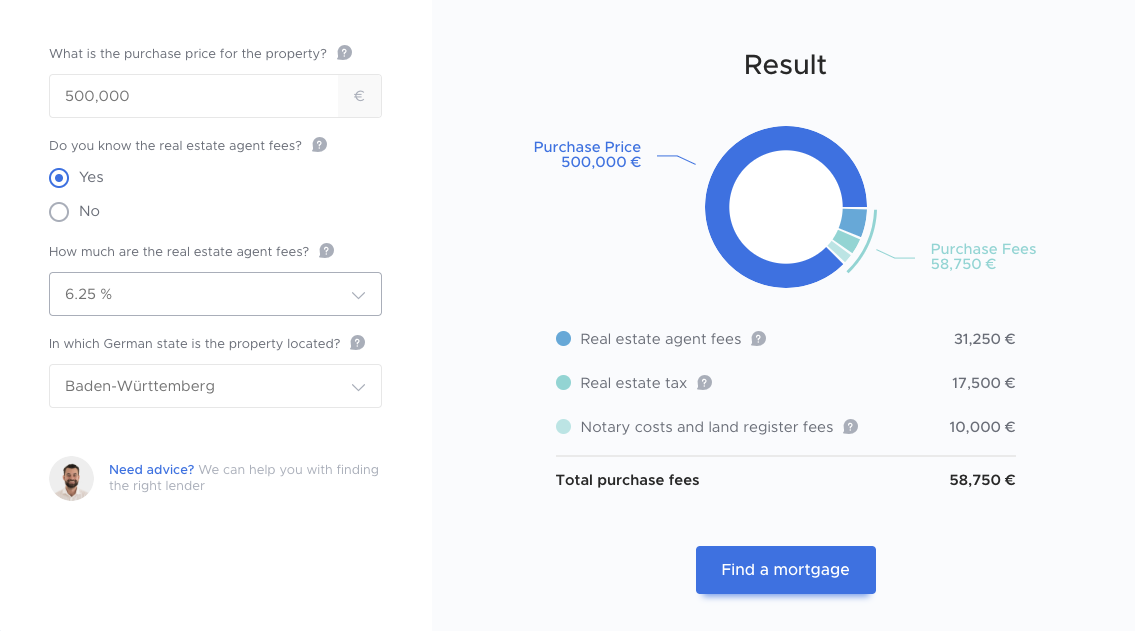Select the Yes radio button
The image size is (1135, 631).
coord(59,178)
